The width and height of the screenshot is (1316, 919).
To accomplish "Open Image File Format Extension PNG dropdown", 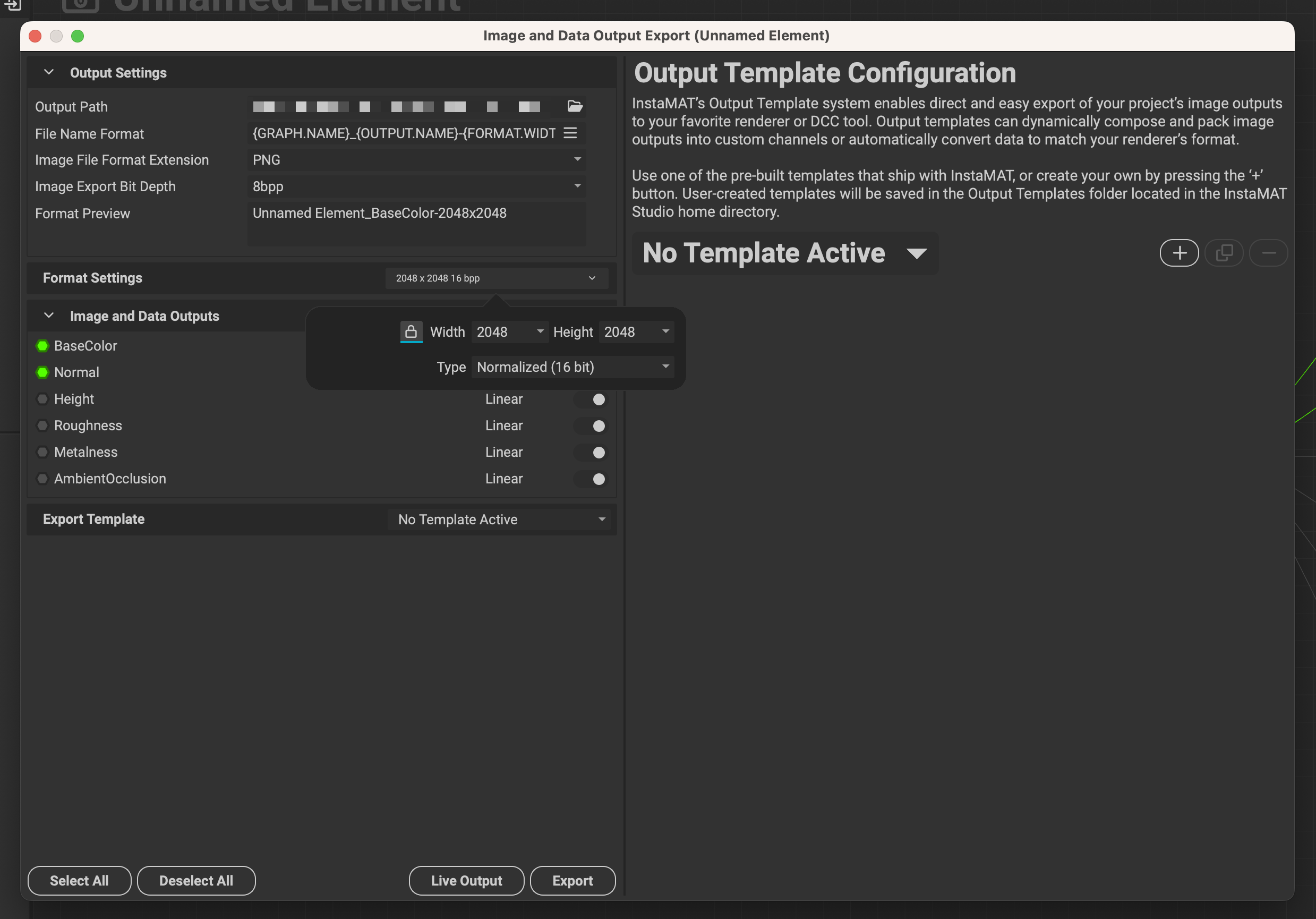I will 416,160.
